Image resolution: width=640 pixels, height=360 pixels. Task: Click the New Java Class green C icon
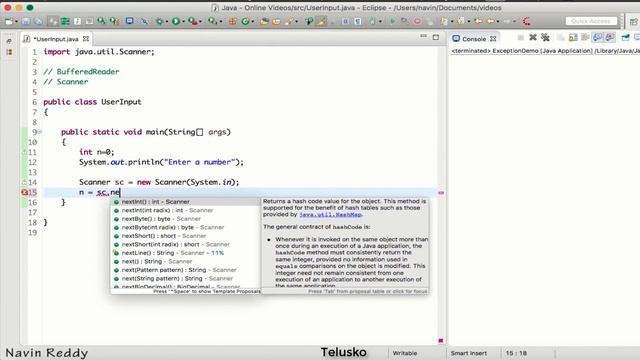[x=245, y=21]
